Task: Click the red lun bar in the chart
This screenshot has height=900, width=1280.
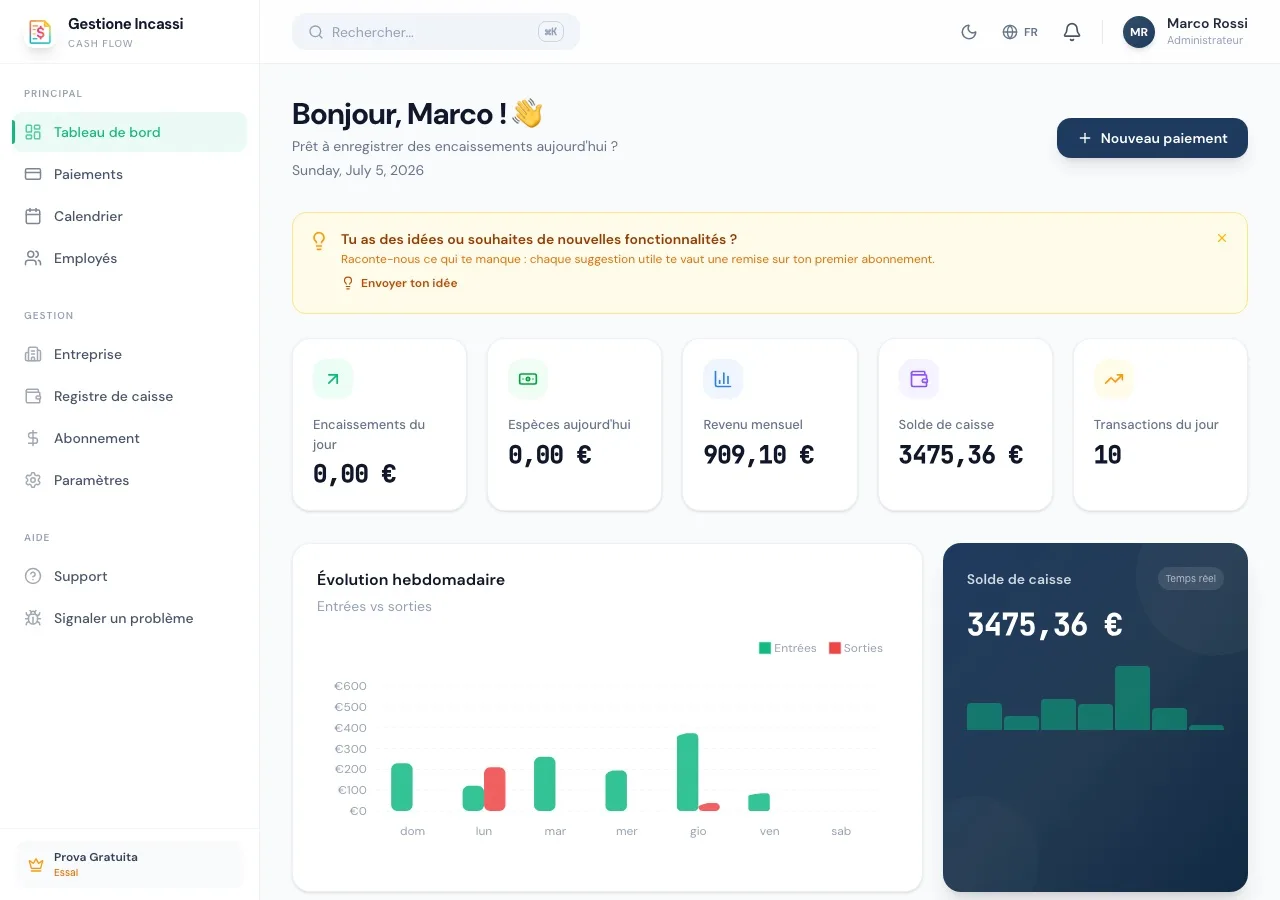Action: pos(495,789)
